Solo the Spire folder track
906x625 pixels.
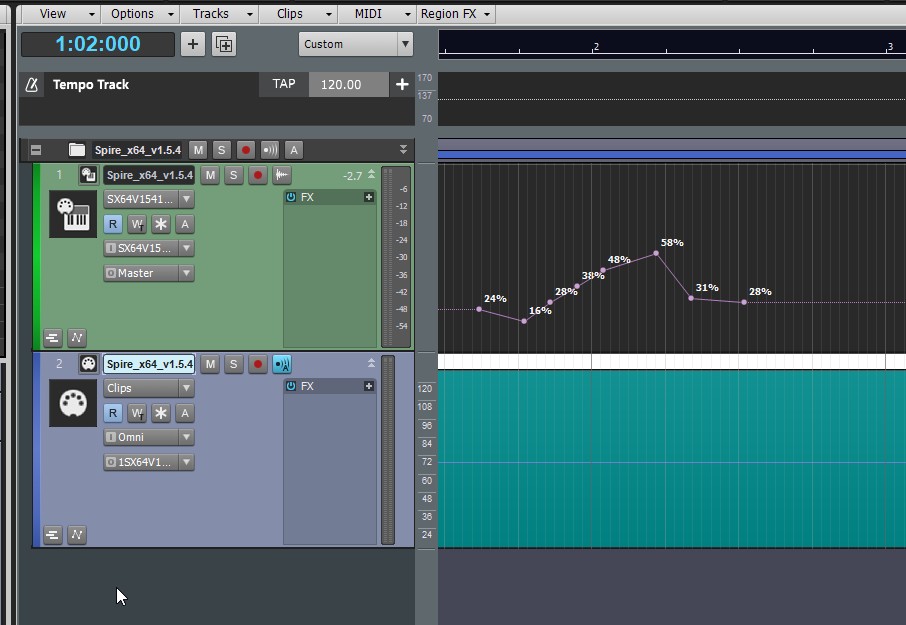point(221,150)
